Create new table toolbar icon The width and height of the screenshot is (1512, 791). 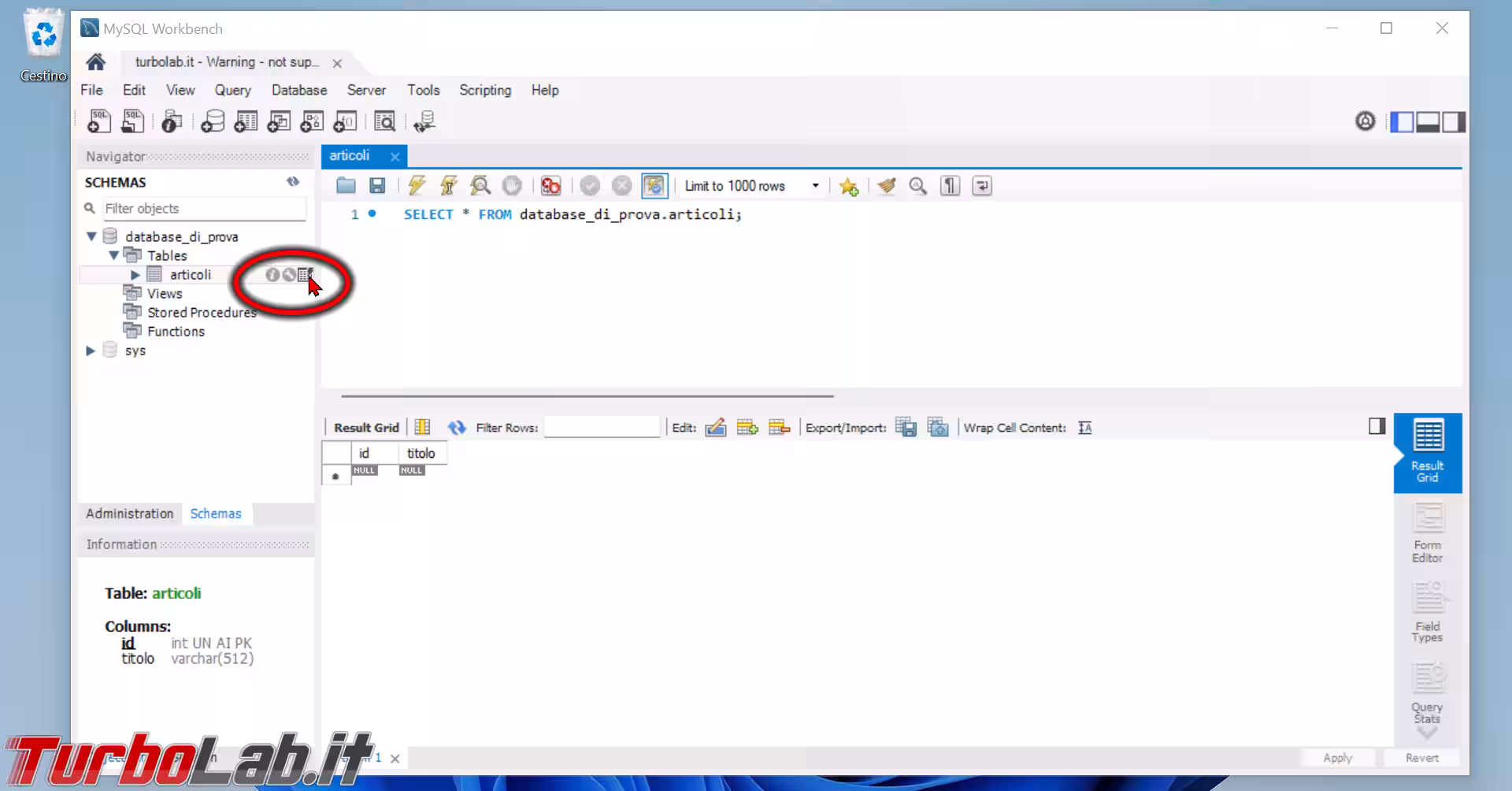(x=246, y=121)
